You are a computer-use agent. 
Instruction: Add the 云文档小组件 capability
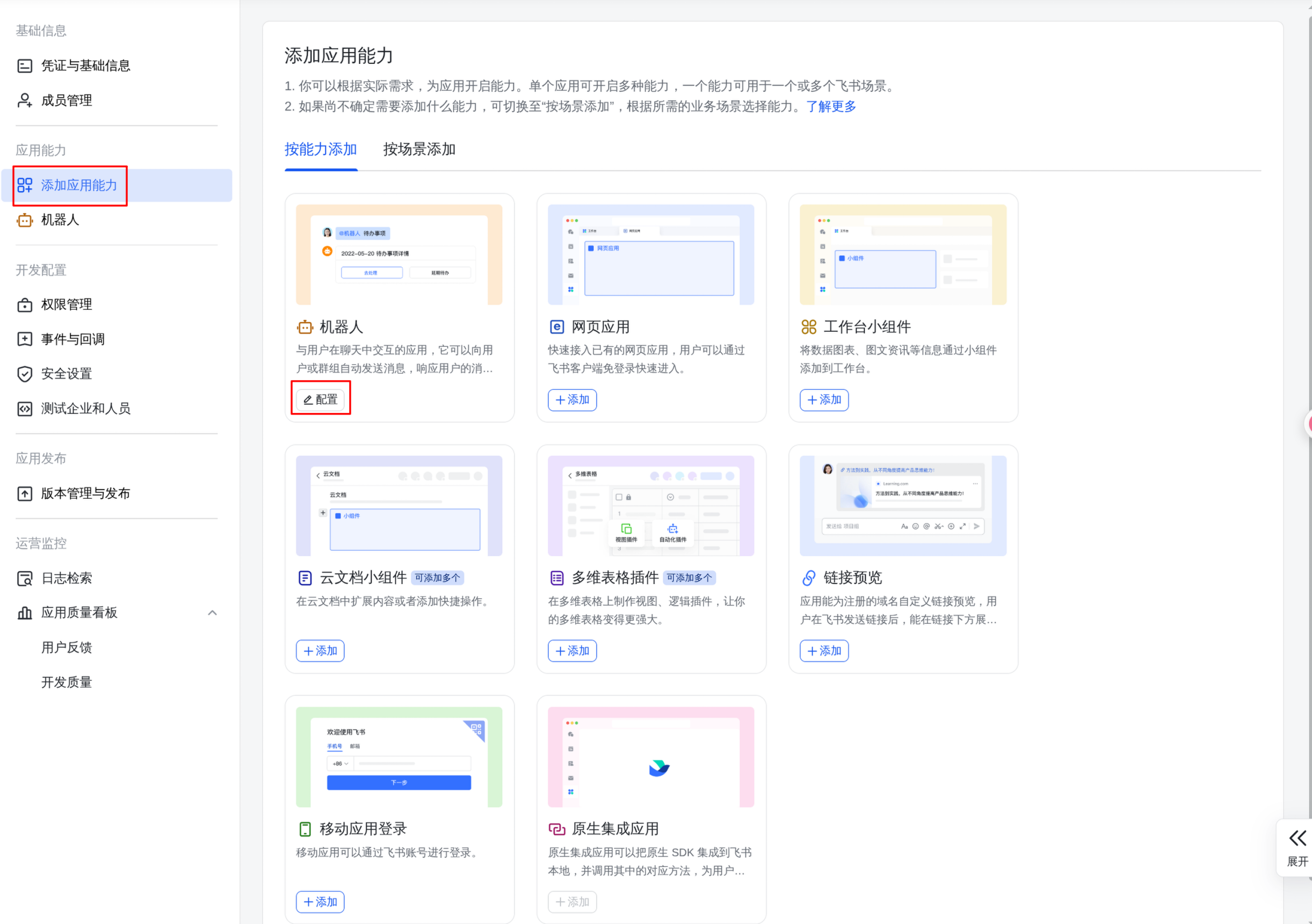tap(320, 651)
